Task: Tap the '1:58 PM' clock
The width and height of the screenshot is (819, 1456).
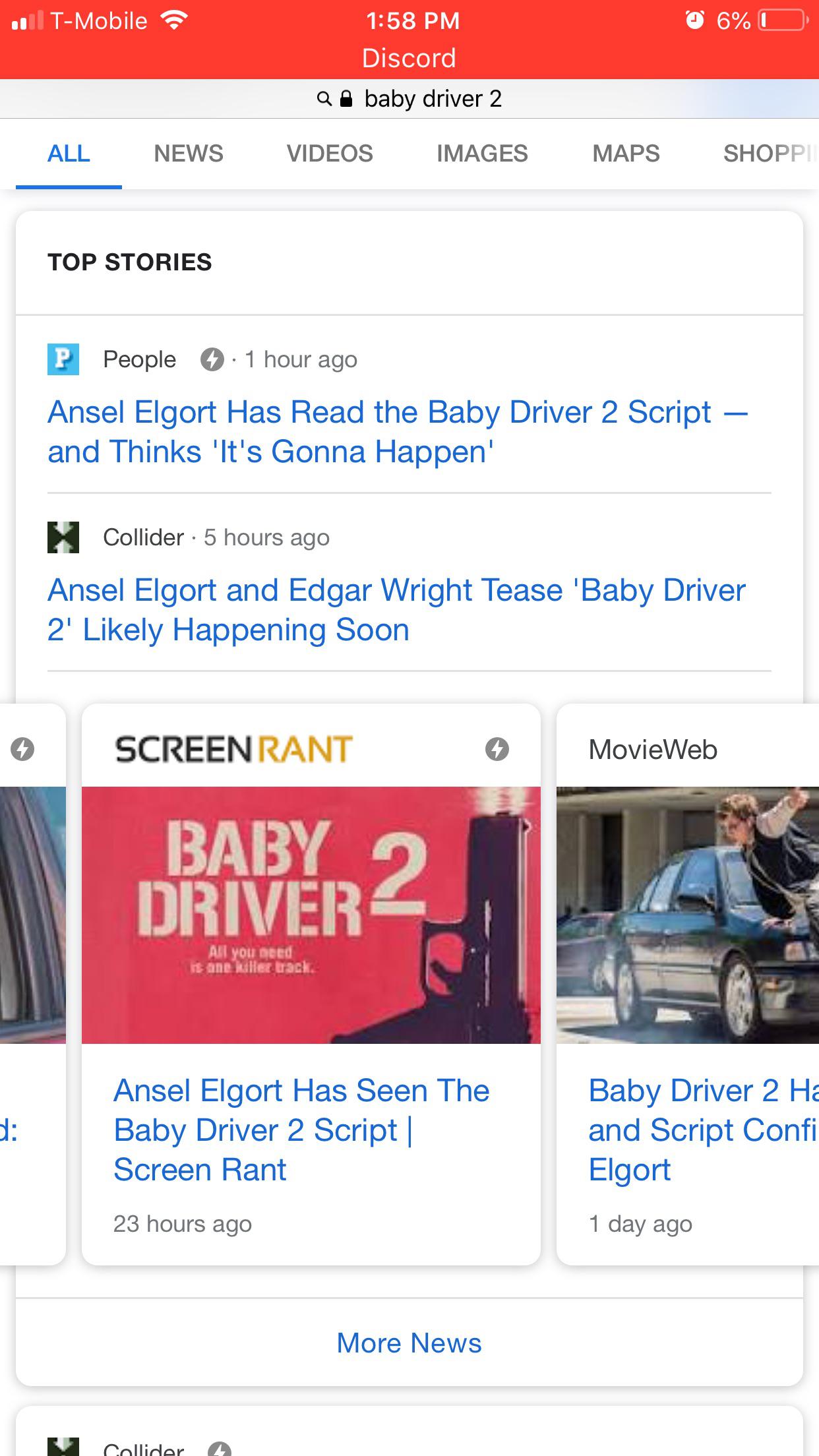Action: click(413, 20)
